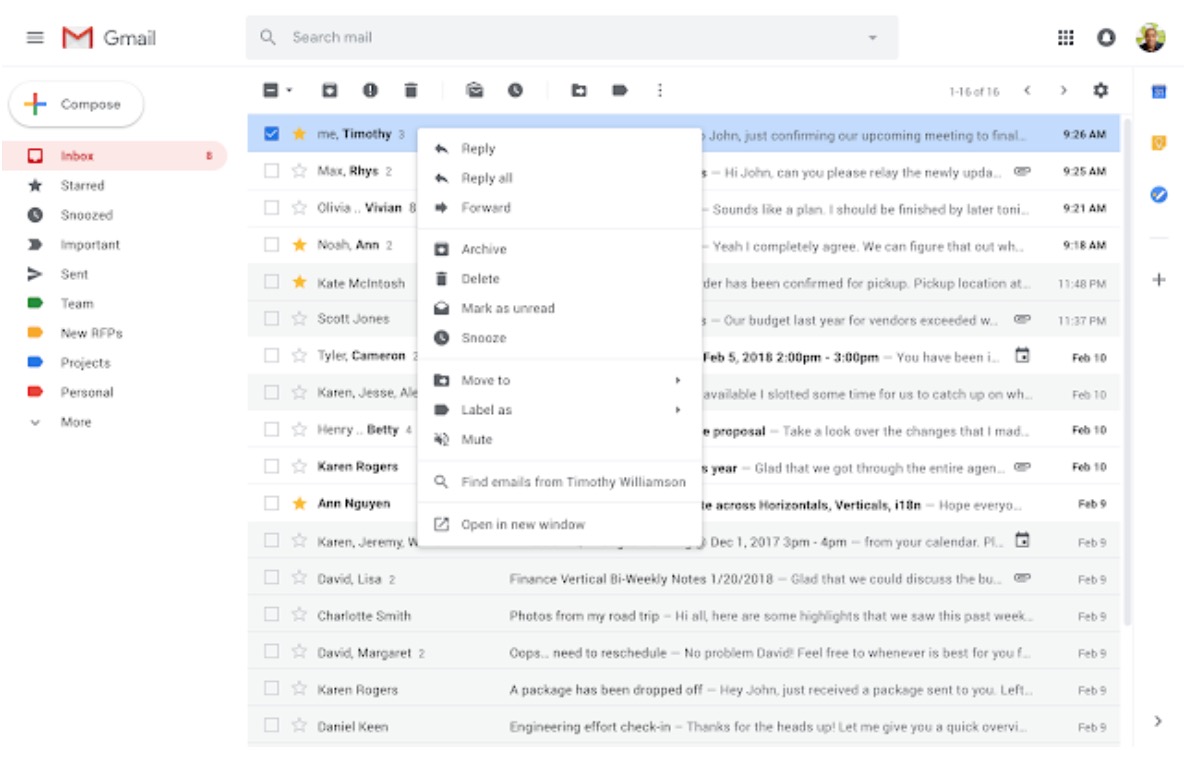The image size is (1194, 760).
Task: Open Tasks from the side panel
Action: (x=1158, y=195)
